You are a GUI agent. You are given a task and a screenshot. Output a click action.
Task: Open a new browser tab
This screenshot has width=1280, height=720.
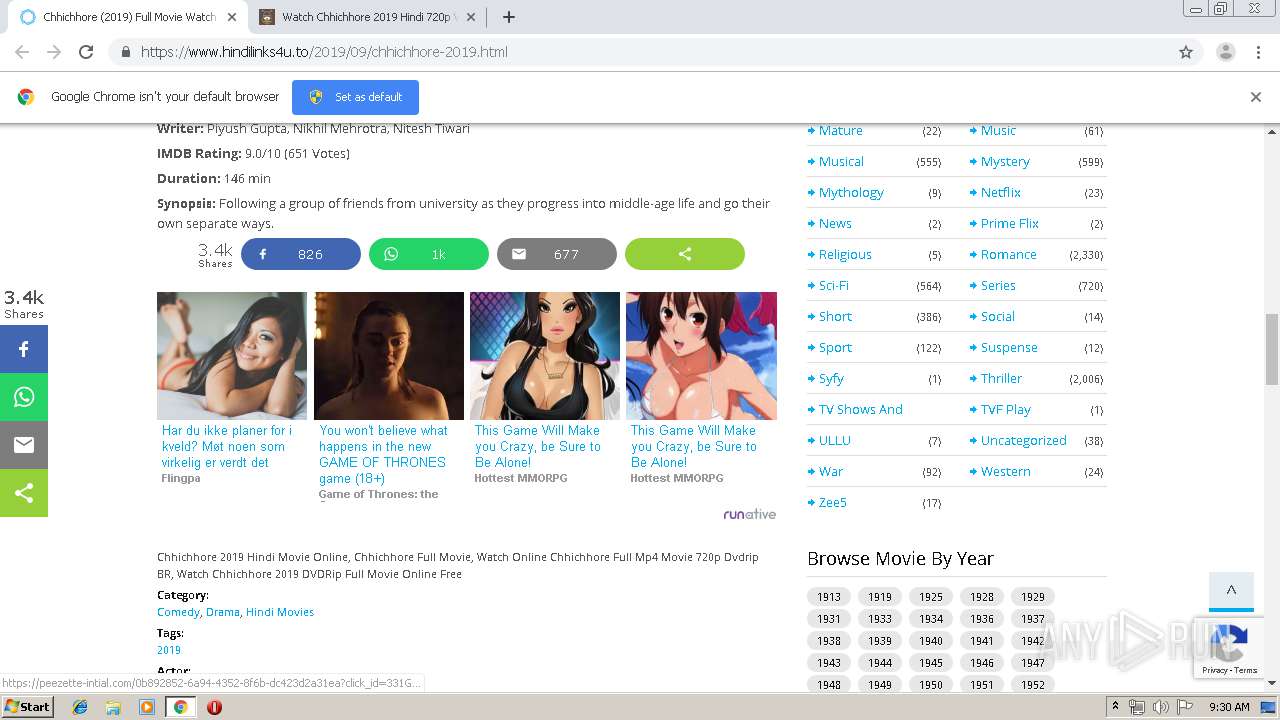tap(508, 17)
